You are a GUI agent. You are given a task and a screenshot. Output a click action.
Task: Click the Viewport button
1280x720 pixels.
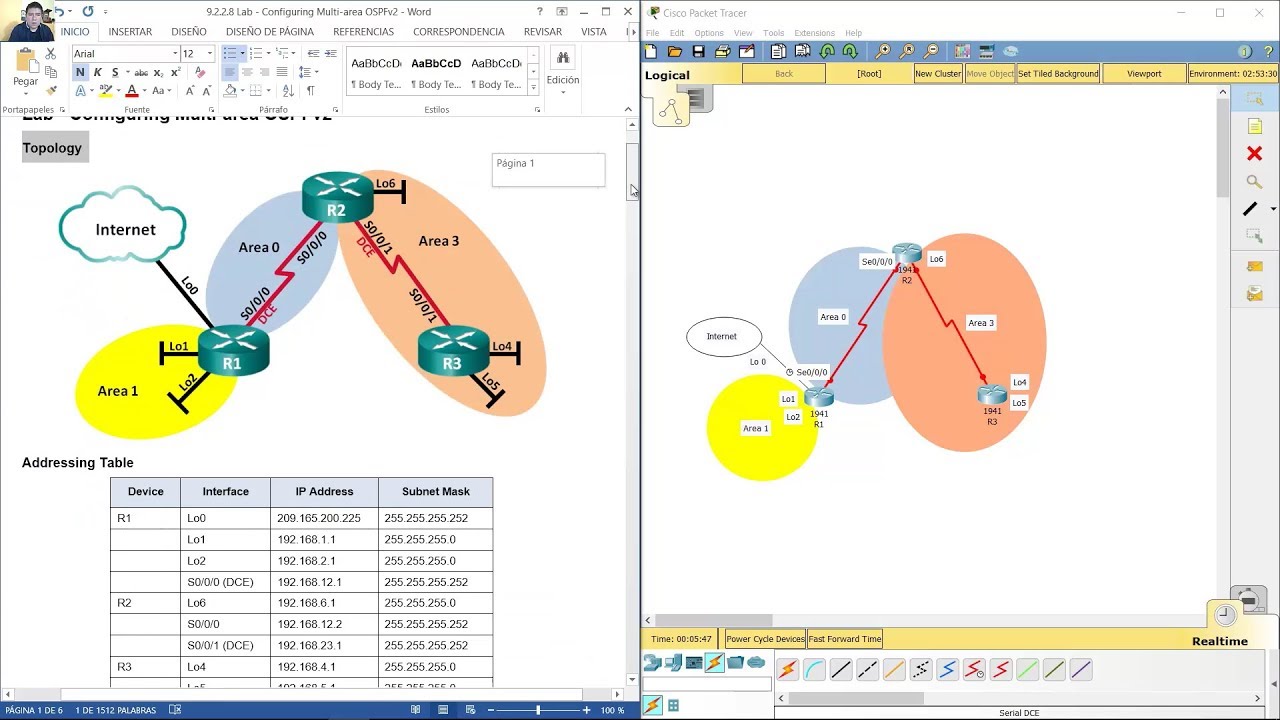click(x=1144, y=73)
